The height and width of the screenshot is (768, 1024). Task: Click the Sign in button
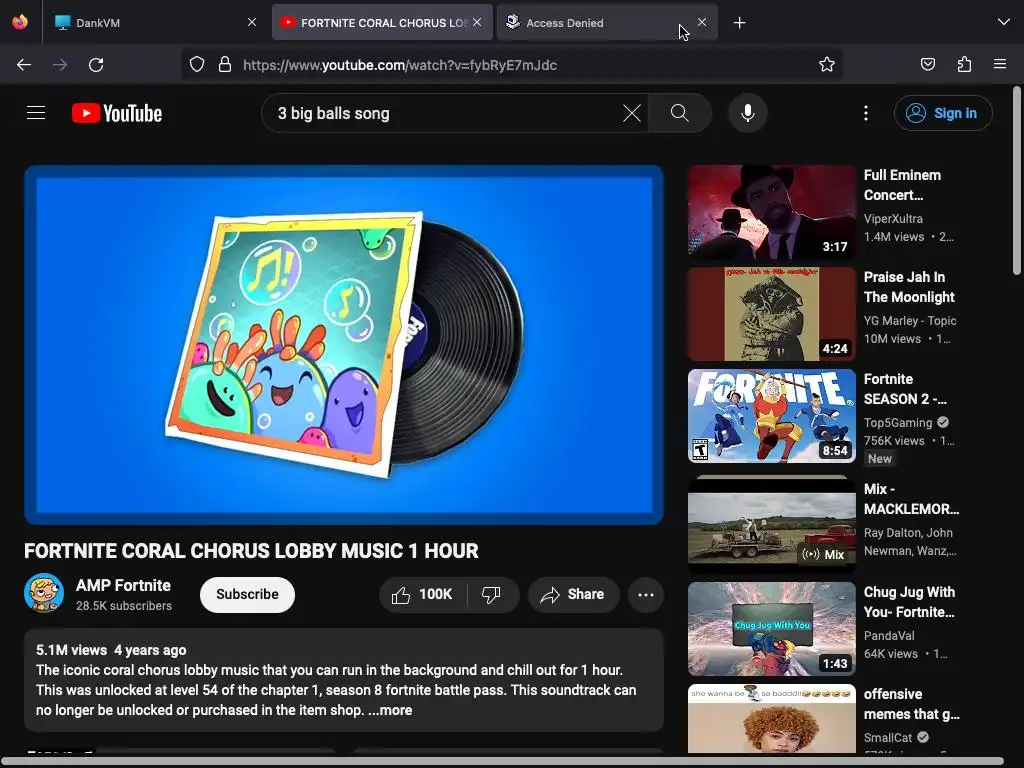tap(943, 113)
